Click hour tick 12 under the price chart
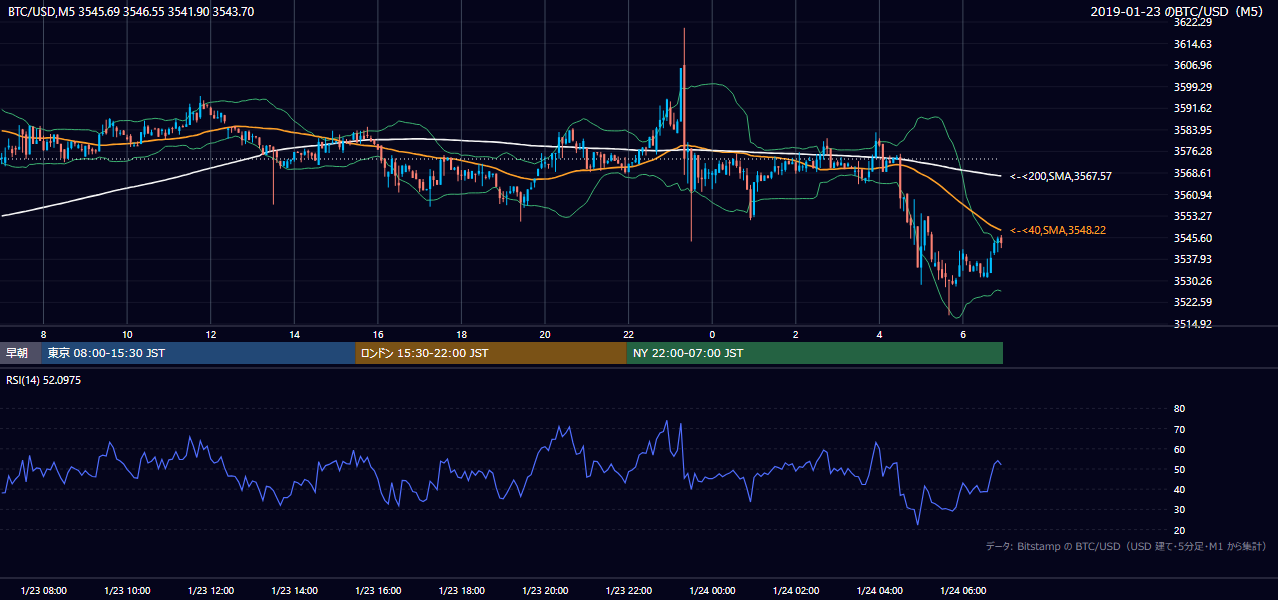 [211, 334]
